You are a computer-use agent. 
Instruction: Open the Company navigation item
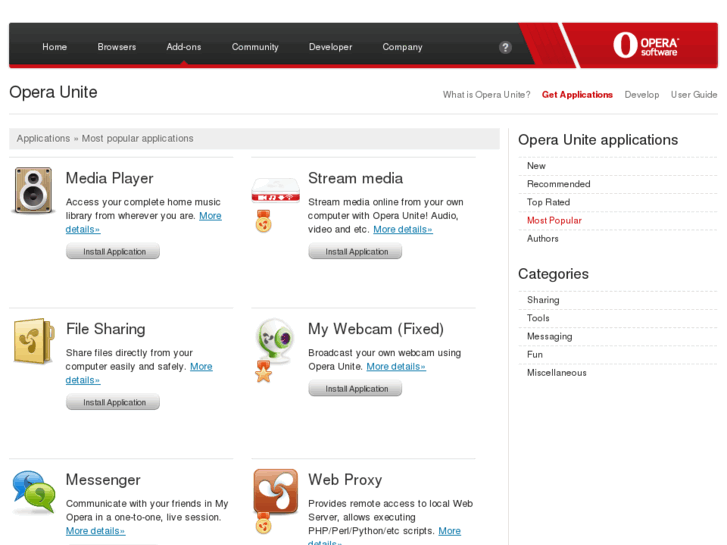click(402, 47)
